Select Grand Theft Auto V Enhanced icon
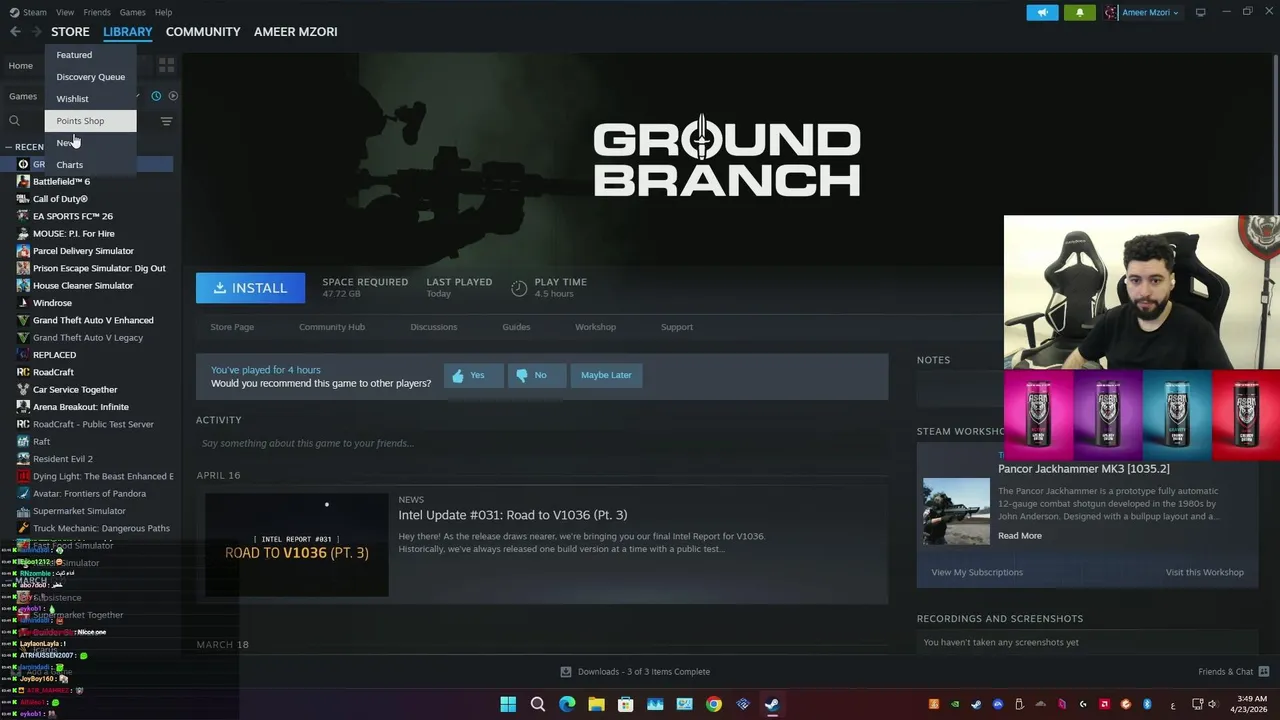The width and height of the screenshot is (1280, 720). coord(24,320)
